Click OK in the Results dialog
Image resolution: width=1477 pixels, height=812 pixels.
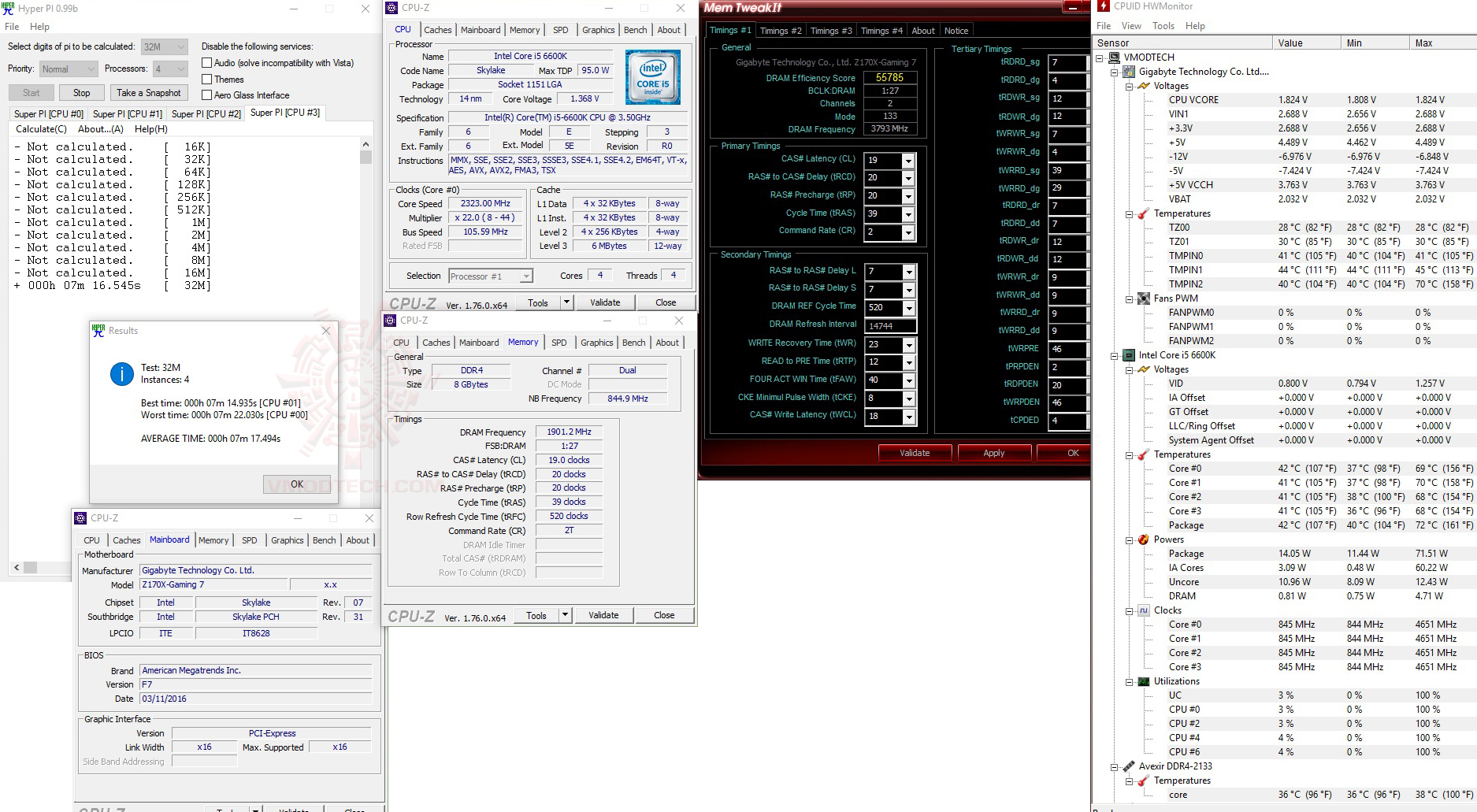click(x=297, y=484)
